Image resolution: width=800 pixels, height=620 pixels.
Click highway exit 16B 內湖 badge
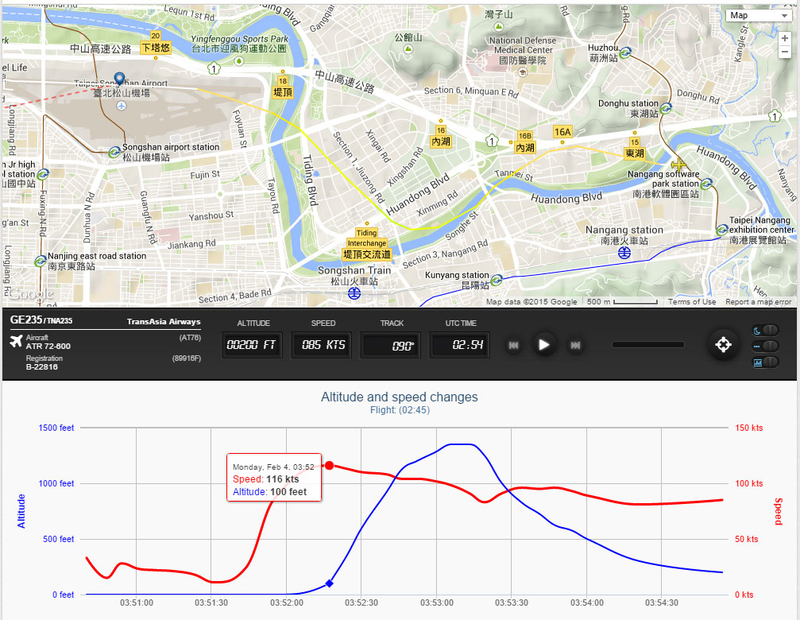[524, 143]
